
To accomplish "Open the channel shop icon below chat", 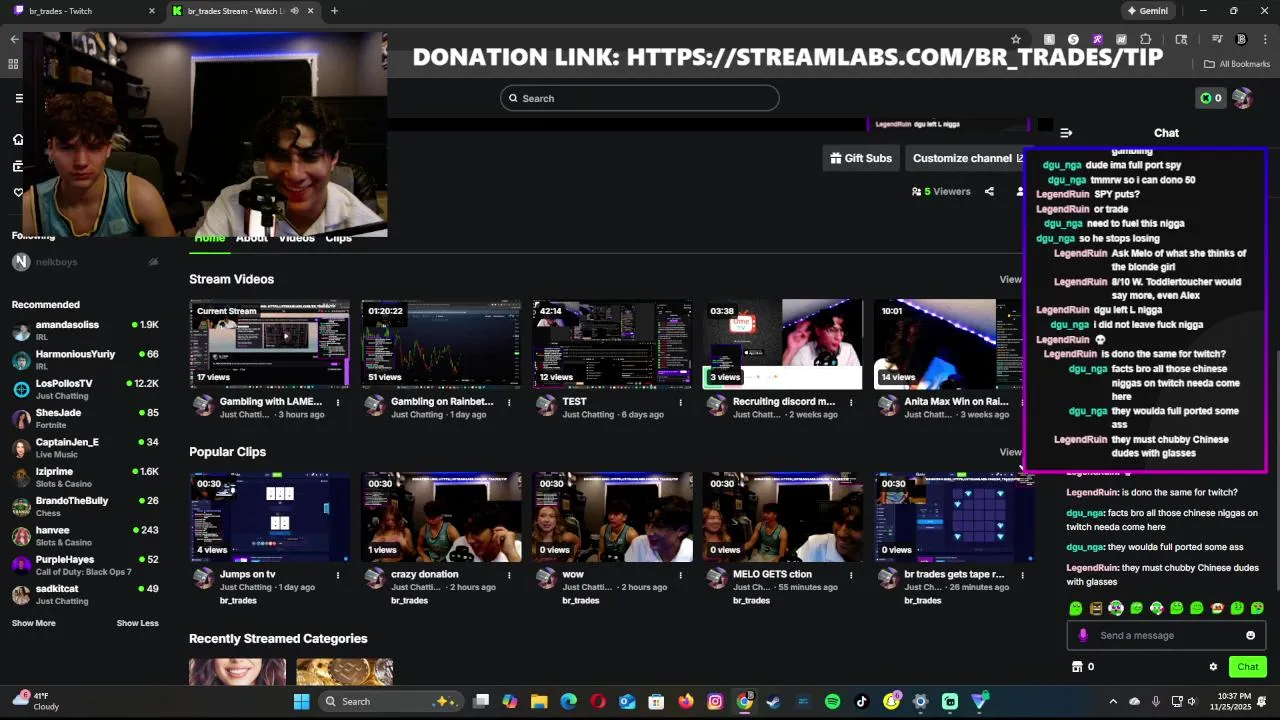I will (1077, 667).
